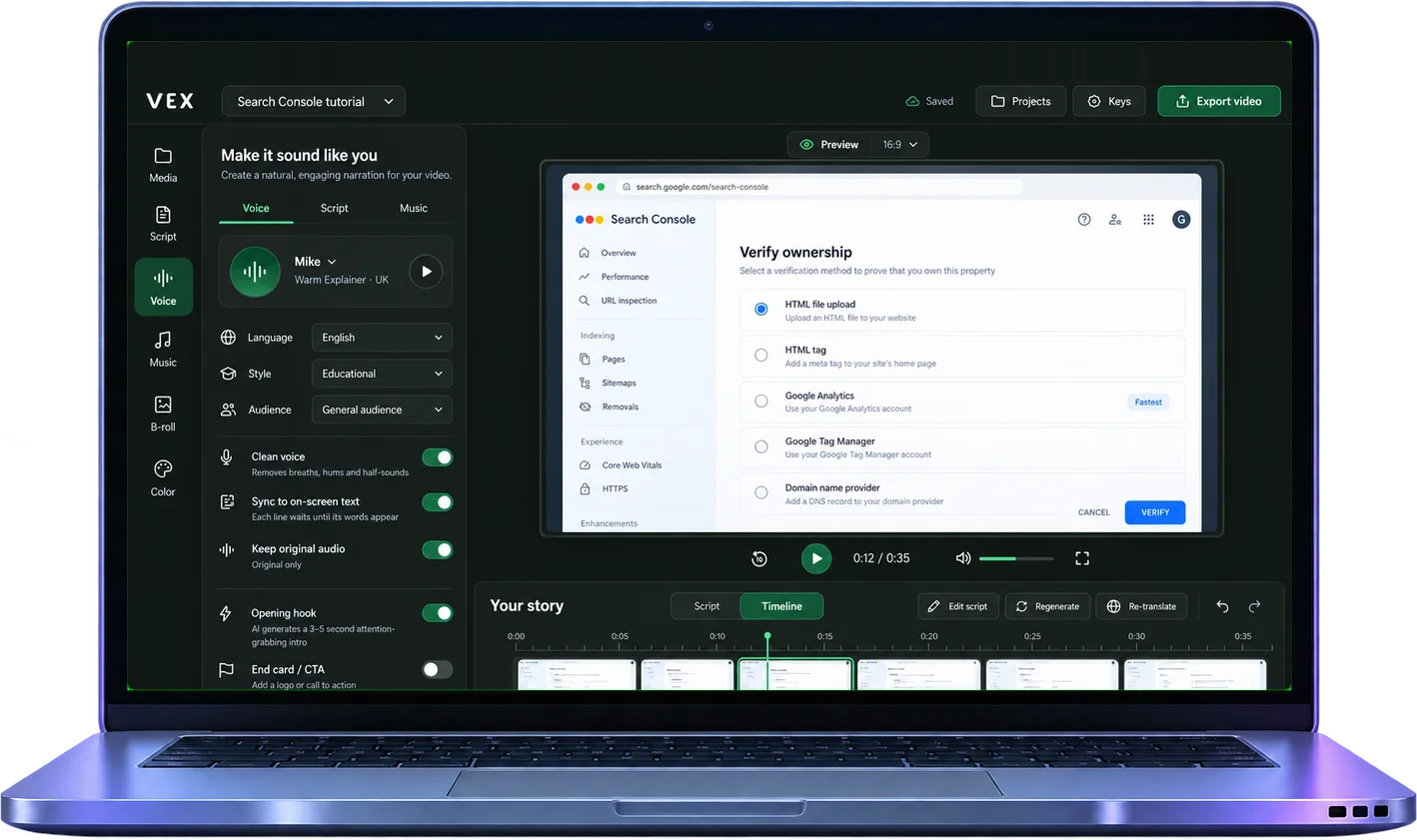Open the Projects button
Viewport: 1417px width, 840px height.
[1020, 101]
